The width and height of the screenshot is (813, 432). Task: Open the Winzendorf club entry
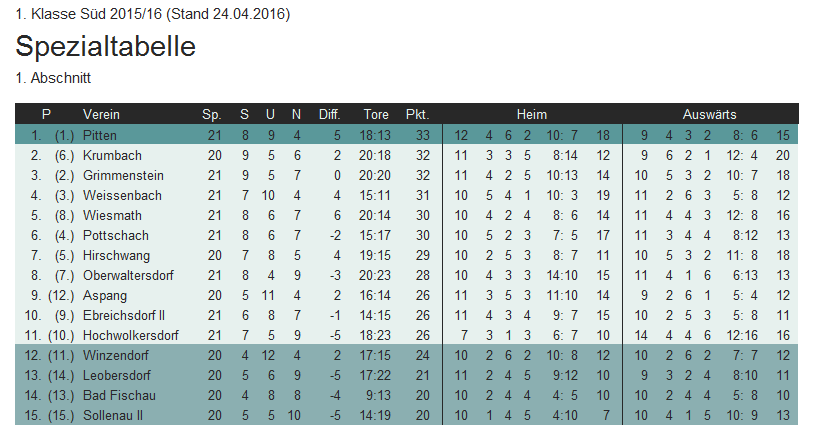(116, 355)
